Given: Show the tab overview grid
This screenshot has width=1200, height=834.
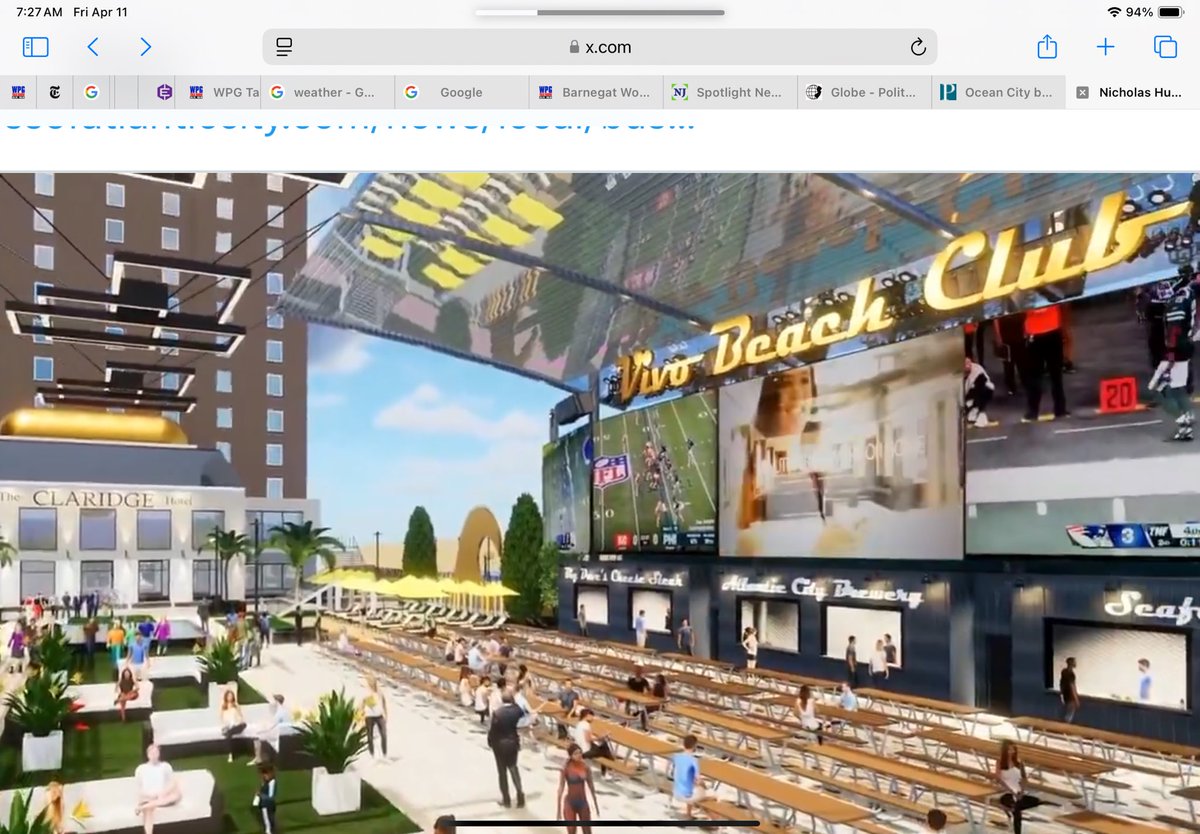Looking at the screenshot, I should click(x=1165, y=47).
